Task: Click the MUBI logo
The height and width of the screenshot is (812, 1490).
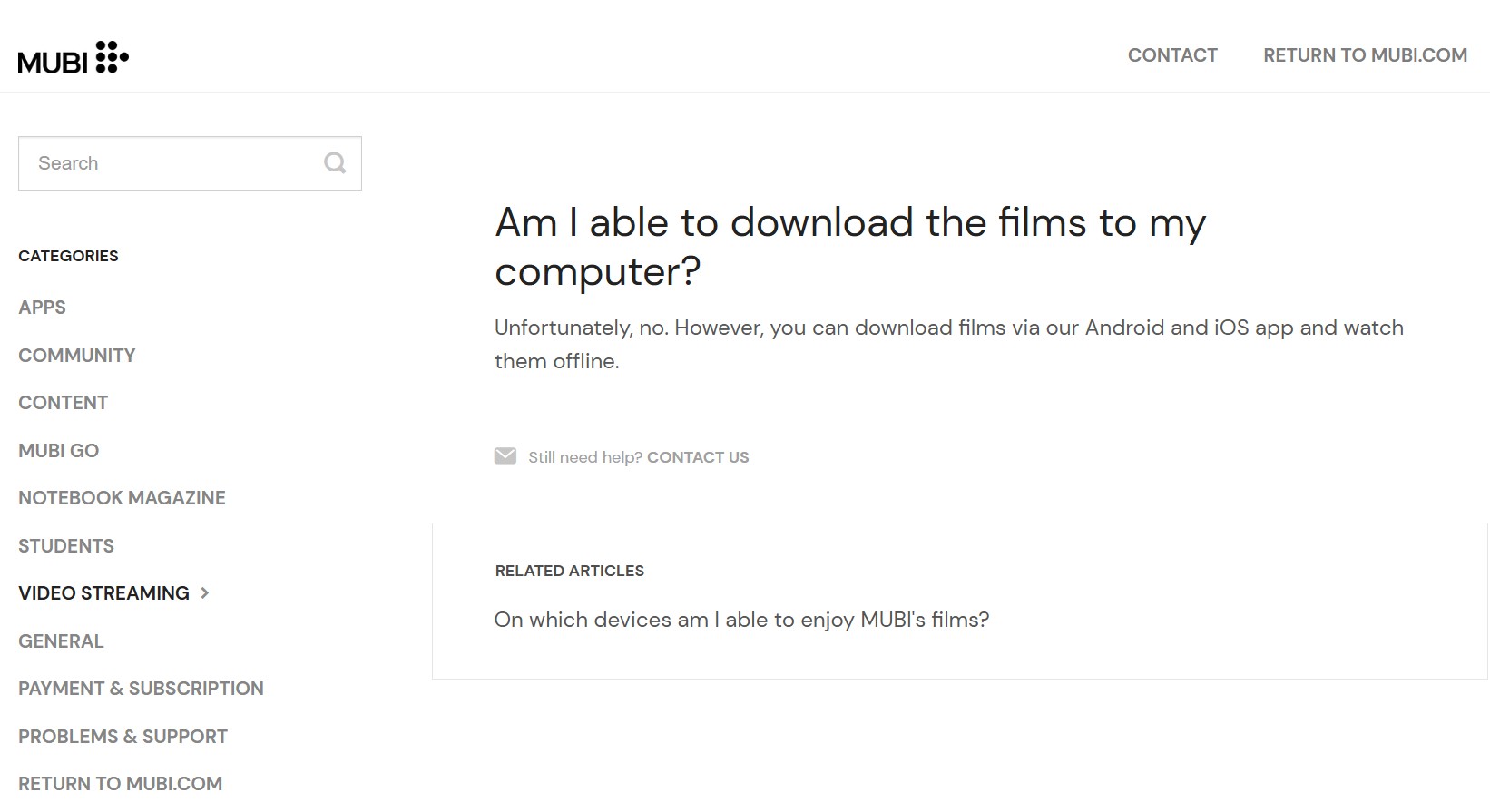Action: (x=74, y=56)
